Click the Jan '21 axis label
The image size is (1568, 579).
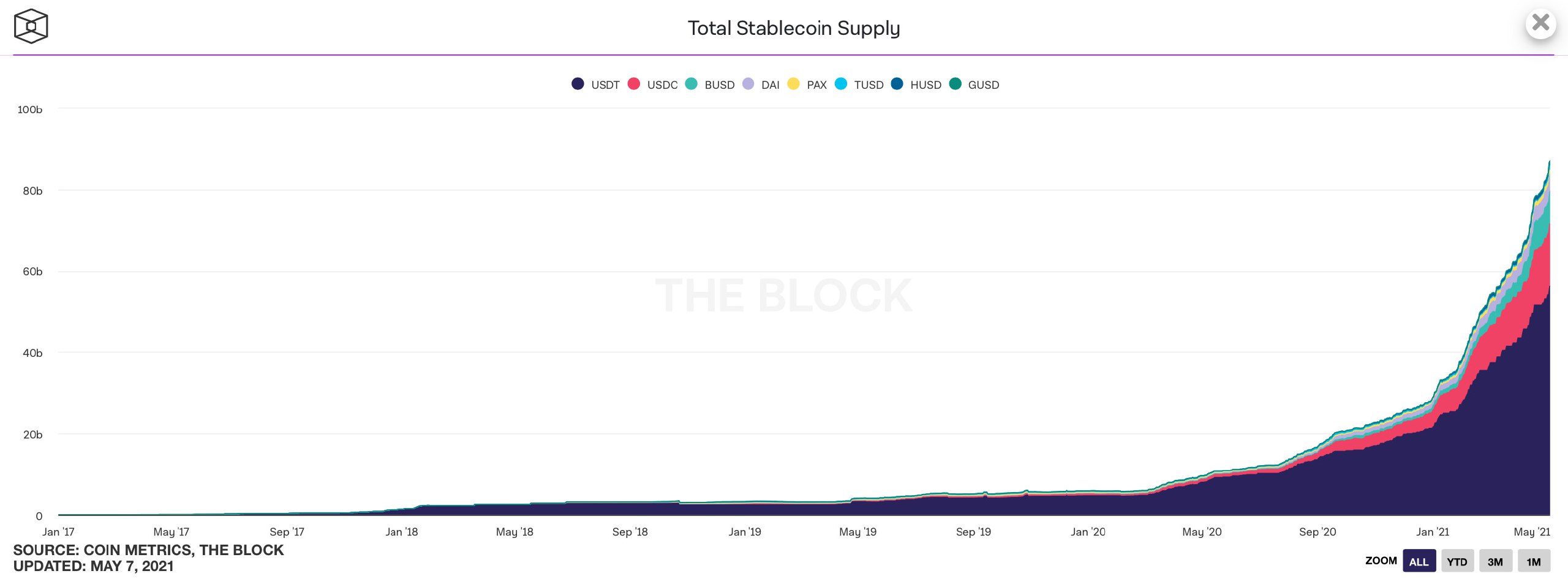point(1433,532)
